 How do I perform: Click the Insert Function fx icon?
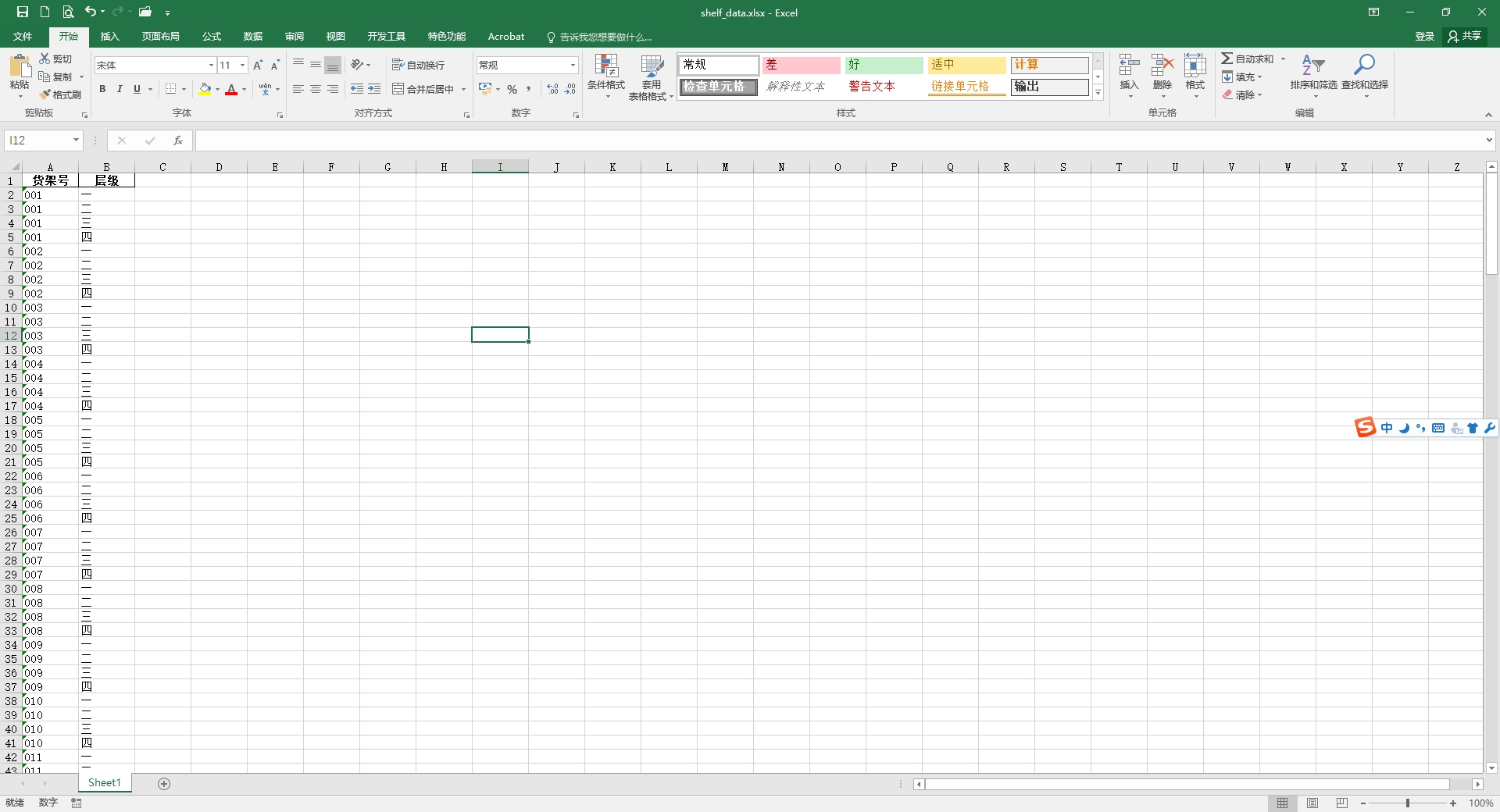[178, 141]
